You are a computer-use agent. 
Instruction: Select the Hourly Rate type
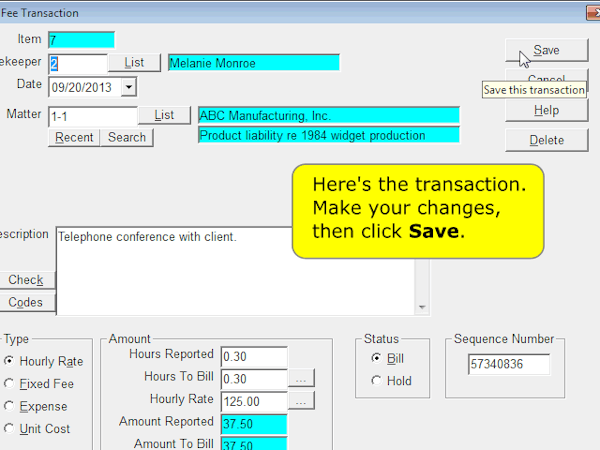click(x=10, y=361)
